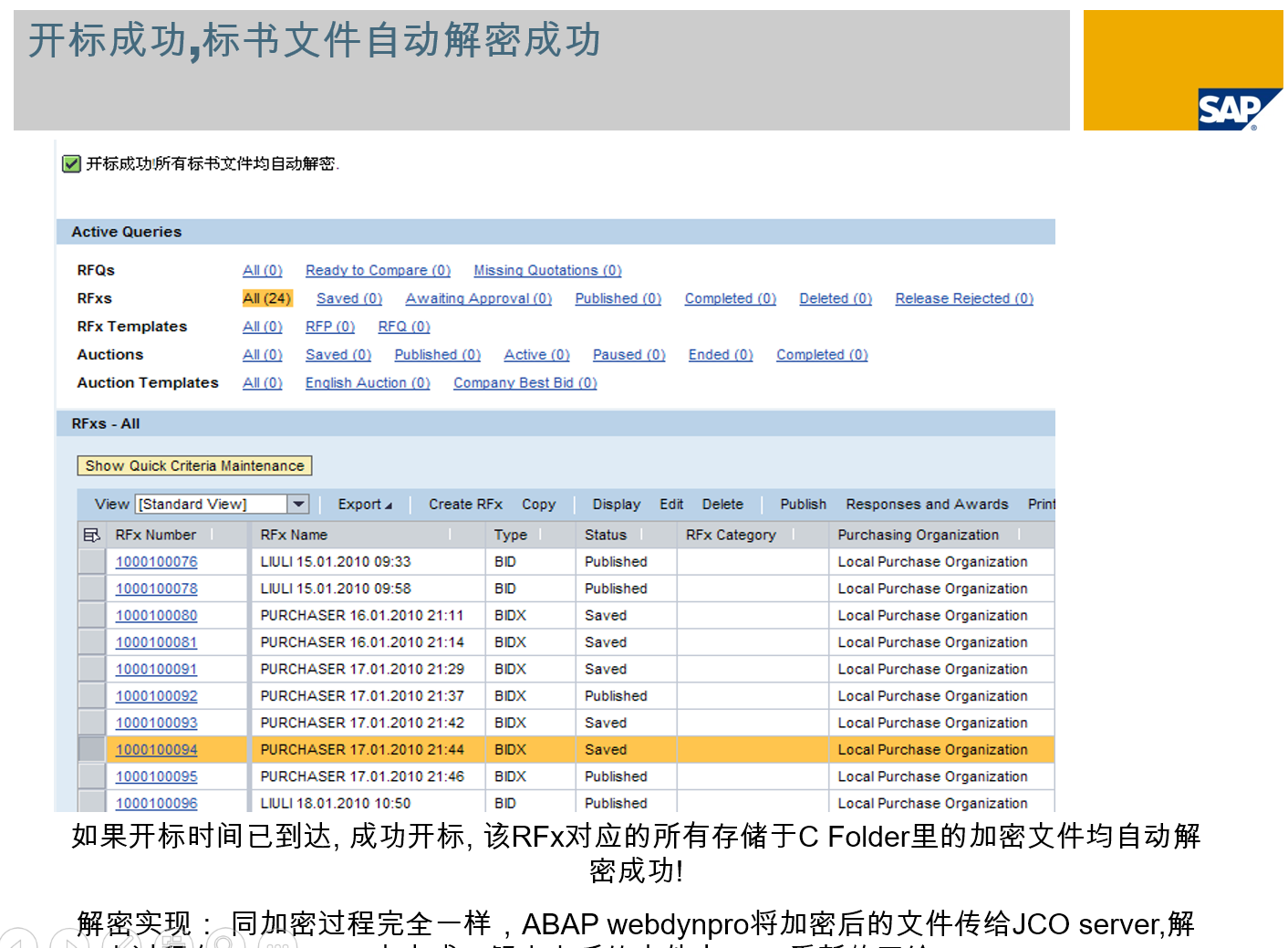Click the Standard View input field

pyautogui.click(x=212, y=504)
